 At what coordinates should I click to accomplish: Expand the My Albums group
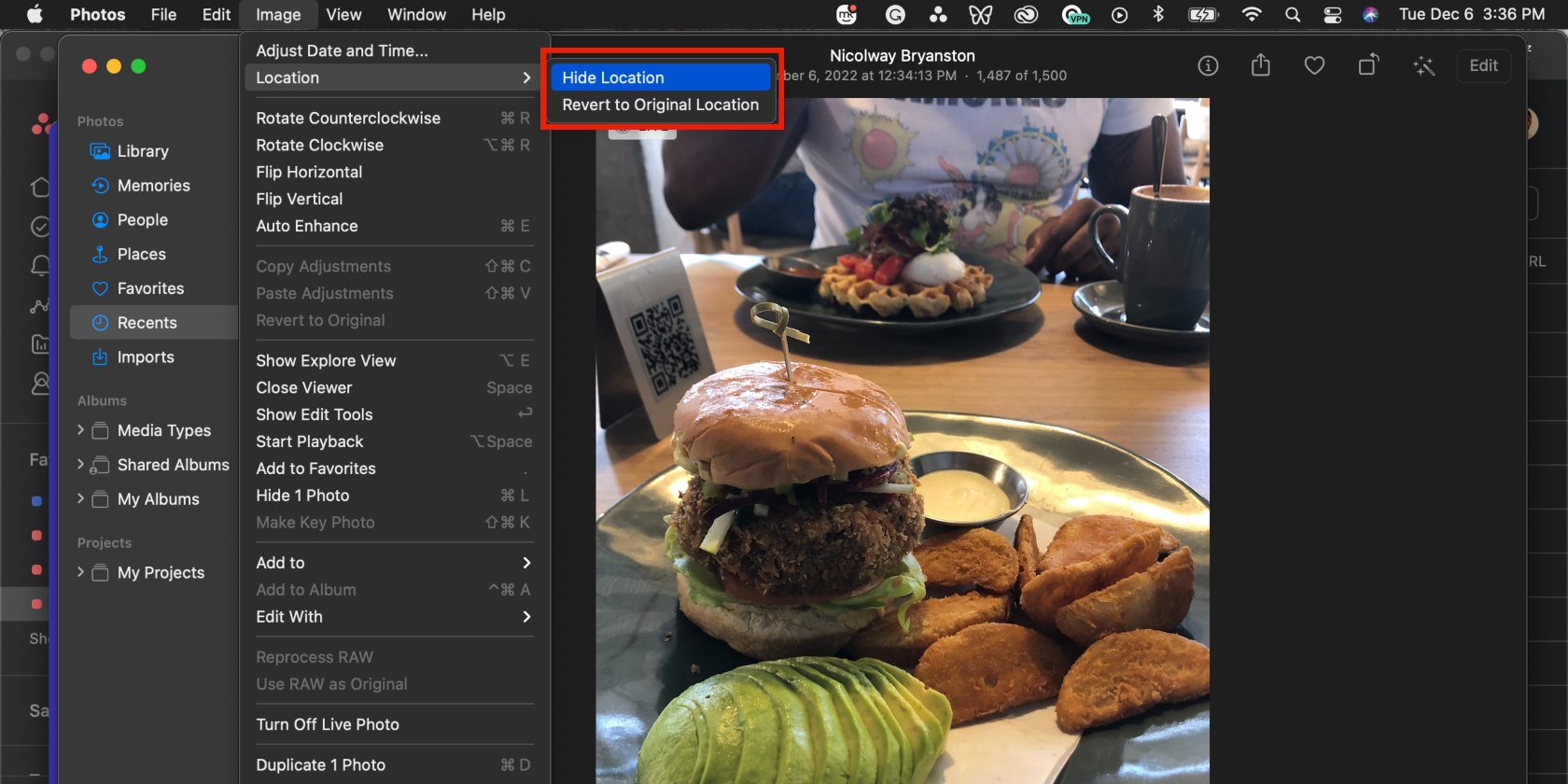[80, 498]
